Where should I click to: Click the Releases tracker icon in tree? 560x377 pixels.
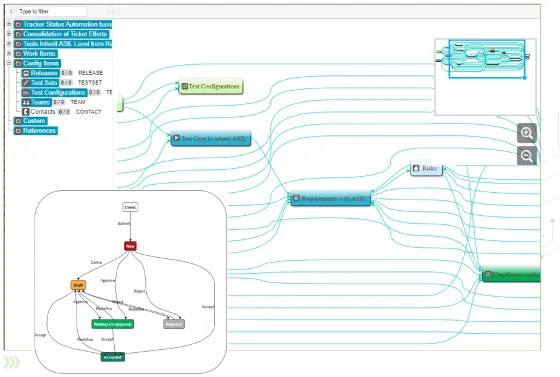click(x=26, y=73)
